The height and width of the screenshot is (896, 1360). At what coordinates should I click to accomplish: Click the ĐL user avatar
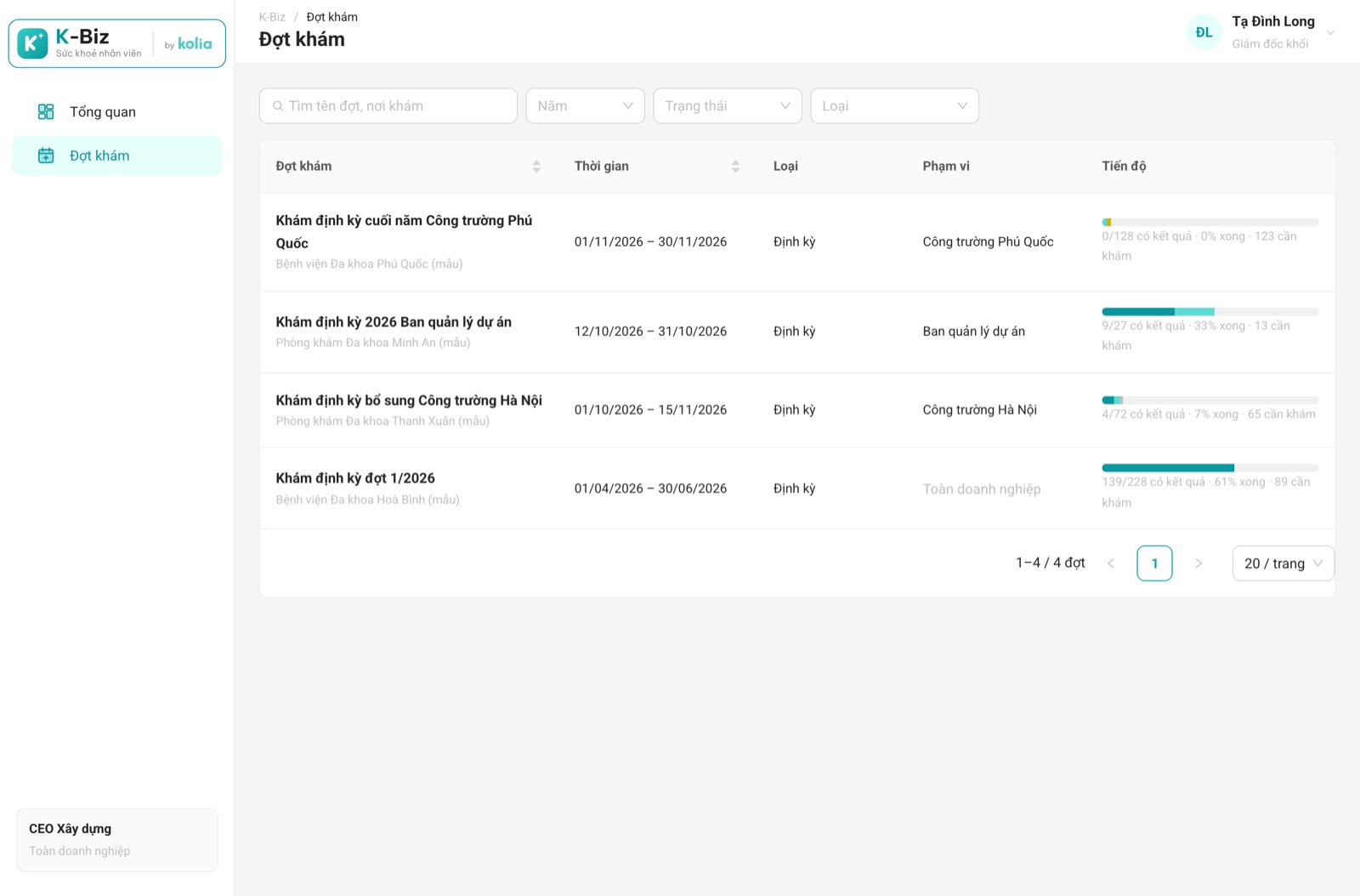[x=1204, y=32]
